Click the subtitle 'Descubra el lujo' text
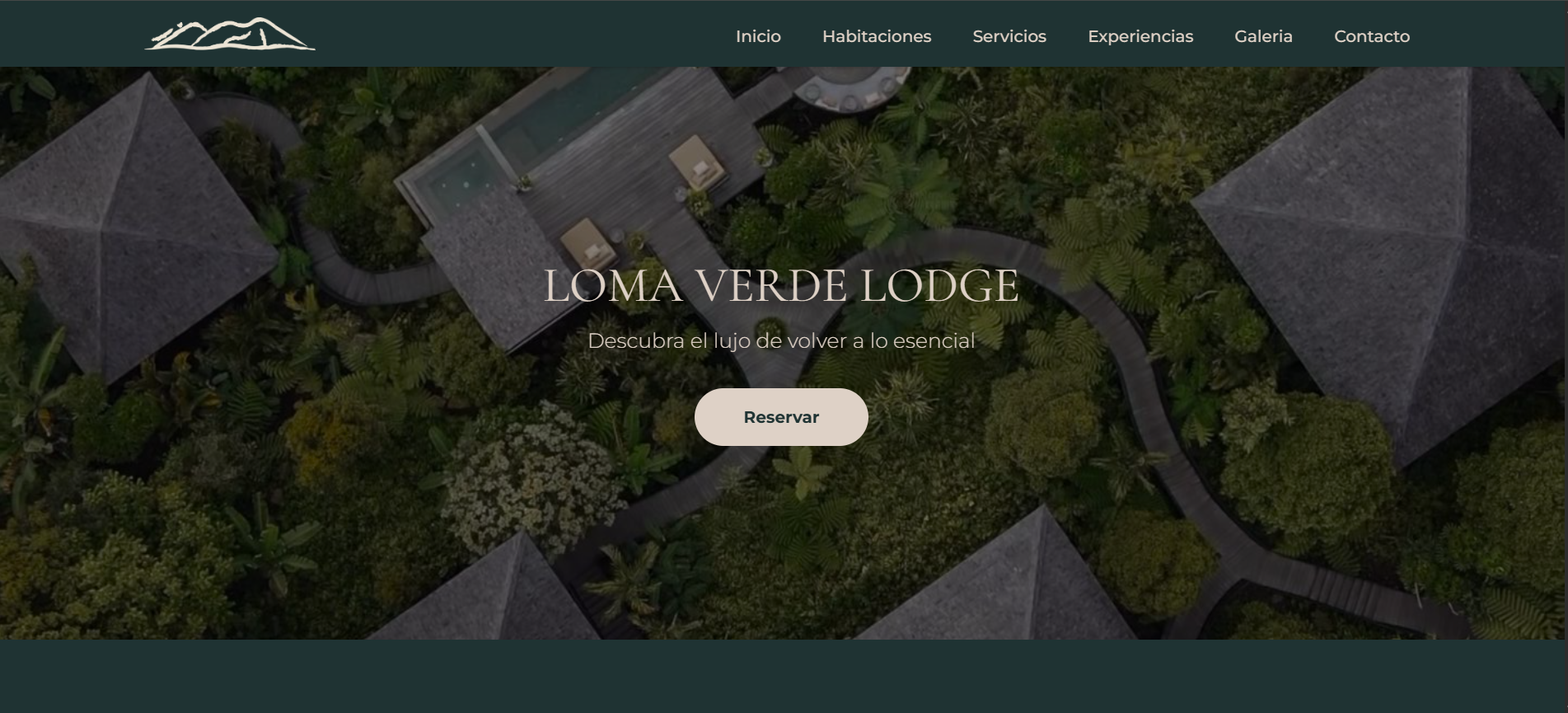The width and height of the screenshot is (1568, 713). click(x=781, y=340)
